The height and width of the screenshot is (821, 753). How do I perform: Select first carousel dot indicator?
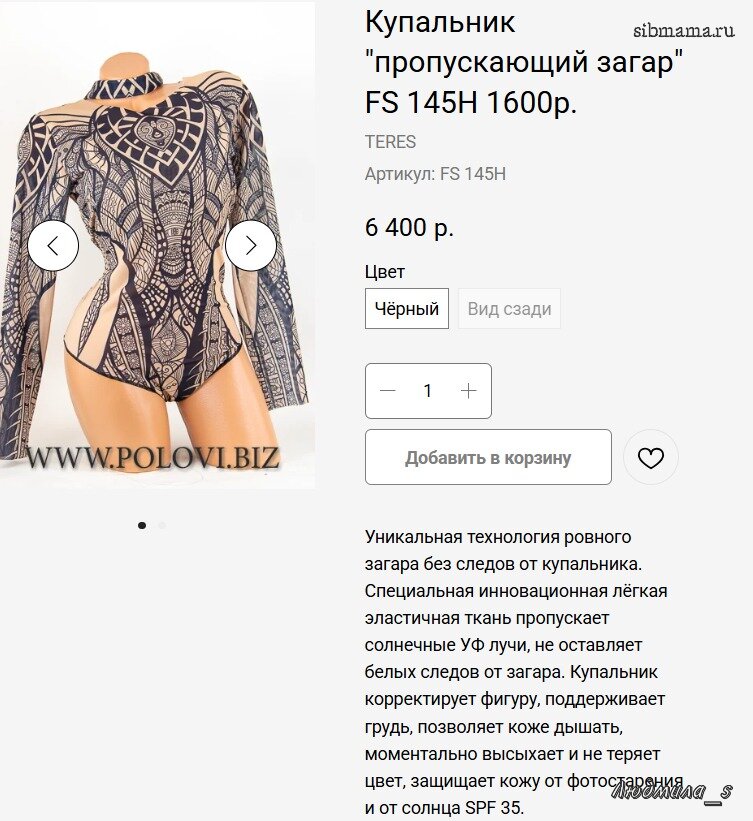point(142,525)
